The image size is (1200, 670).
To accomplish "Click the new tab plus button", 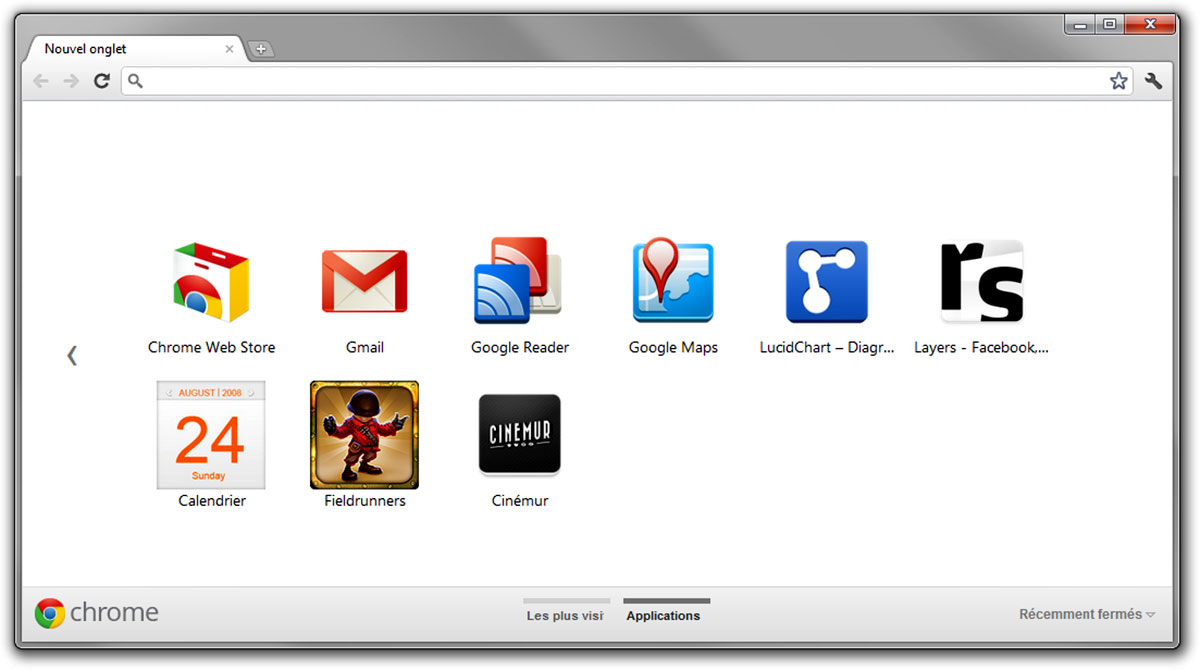I will [260, 49].
